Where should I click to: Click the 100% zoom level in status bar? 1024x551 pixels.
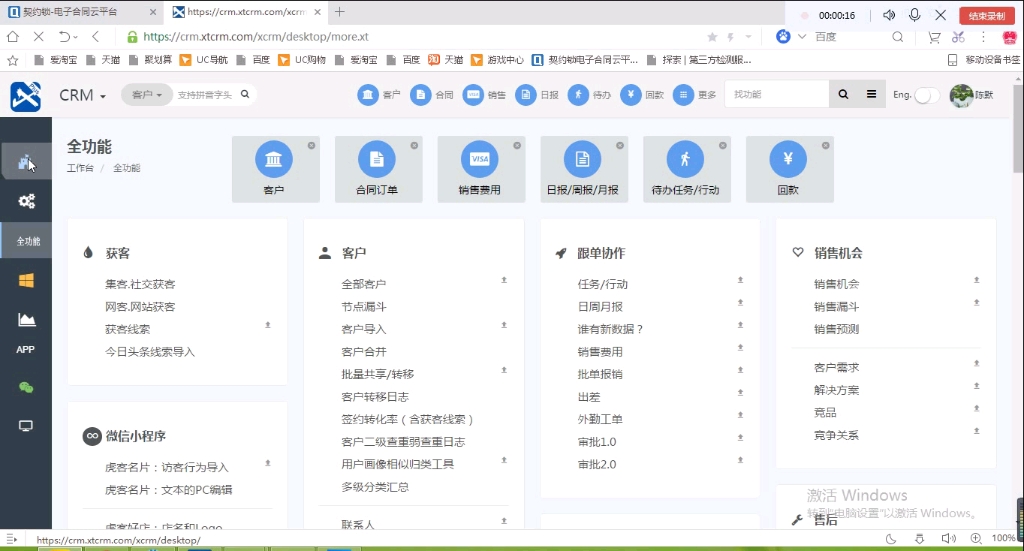1002,538
